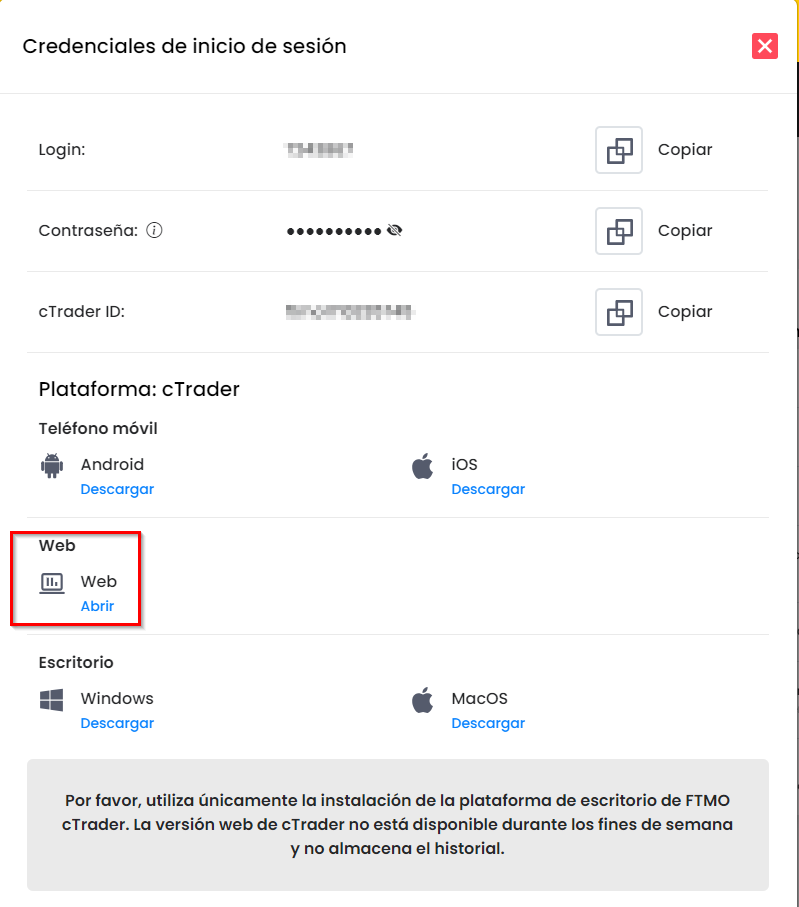Click the copy icon for cTrader ID
The width and height of the screenshot is (799, 907).
tap(619, 312)
